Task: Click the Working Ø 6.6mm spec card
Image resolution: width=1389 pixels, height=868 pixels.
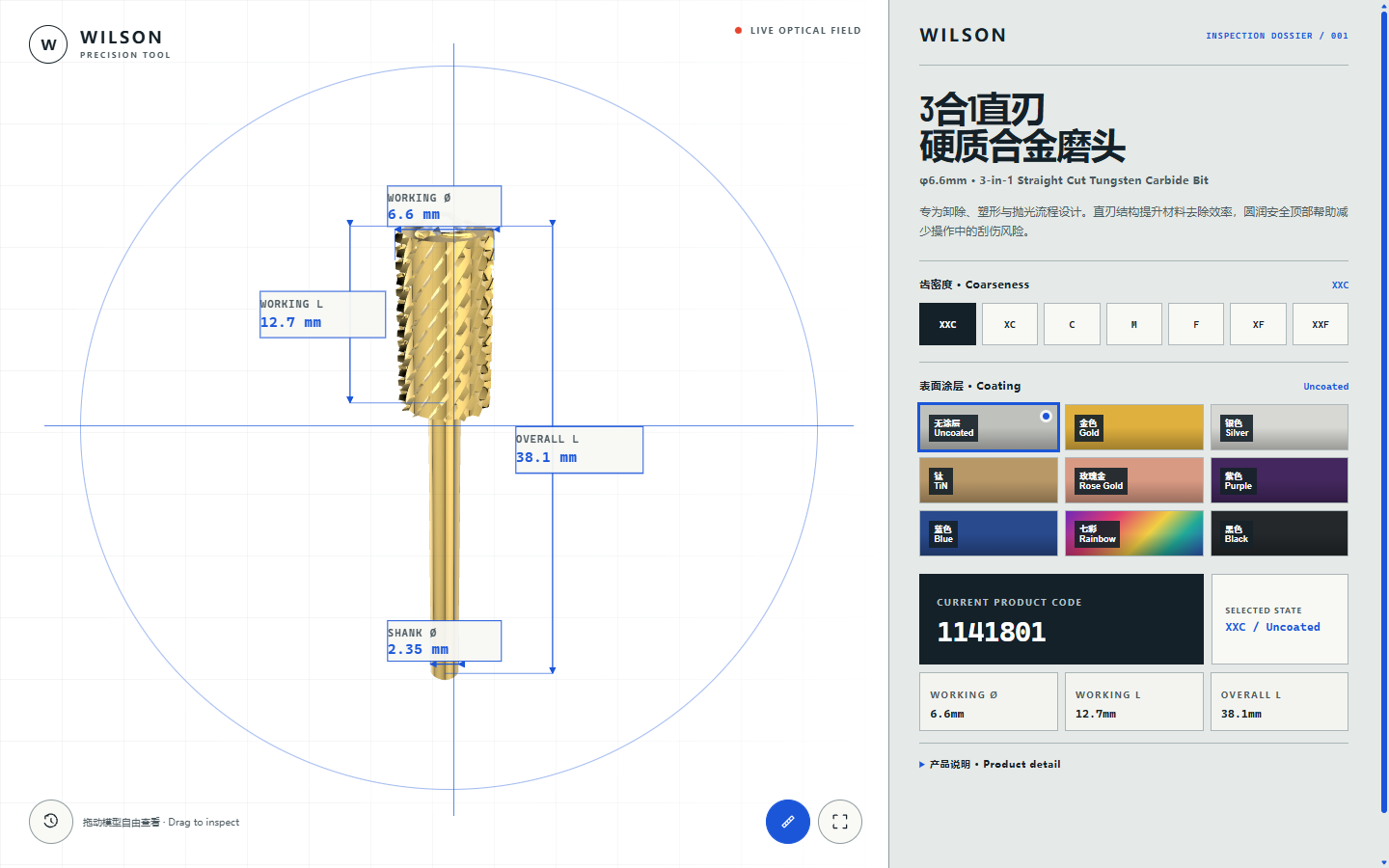Action: 989,702
